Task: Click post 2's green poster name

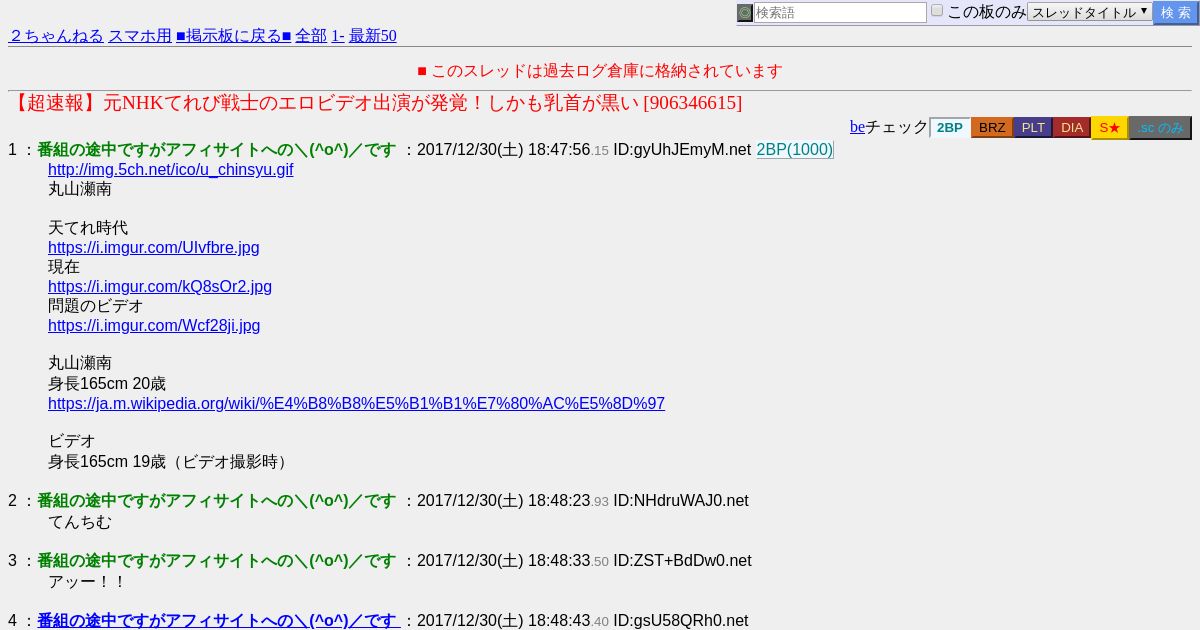Action: point(217,501)
